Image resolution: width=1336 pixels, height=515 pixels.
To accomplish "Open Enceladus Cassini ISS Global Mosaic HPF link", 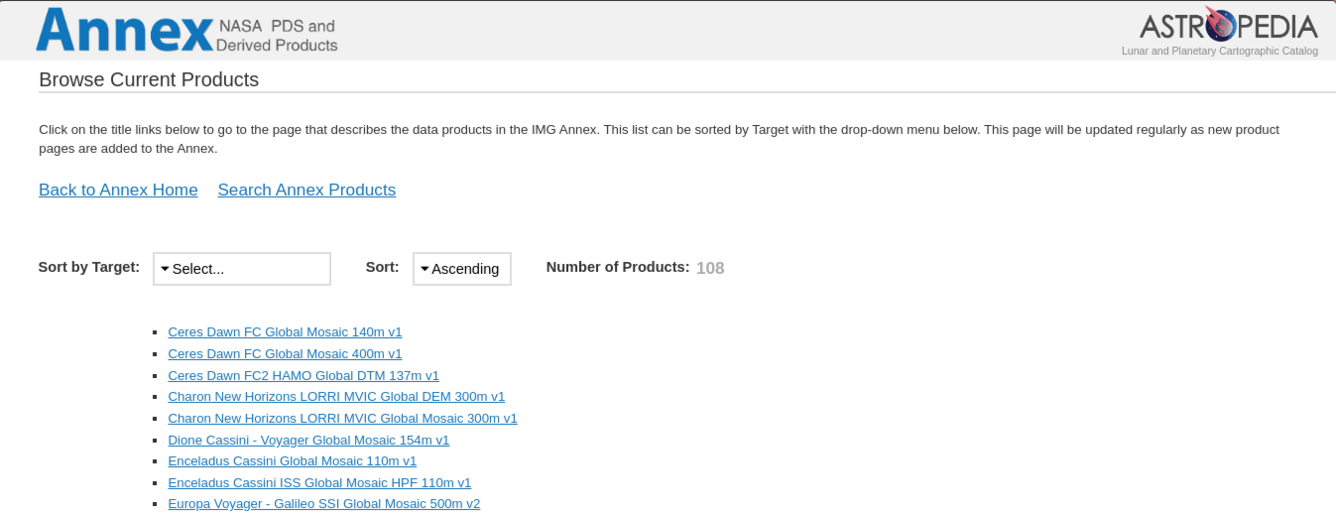I will click(x=320, y=483).
